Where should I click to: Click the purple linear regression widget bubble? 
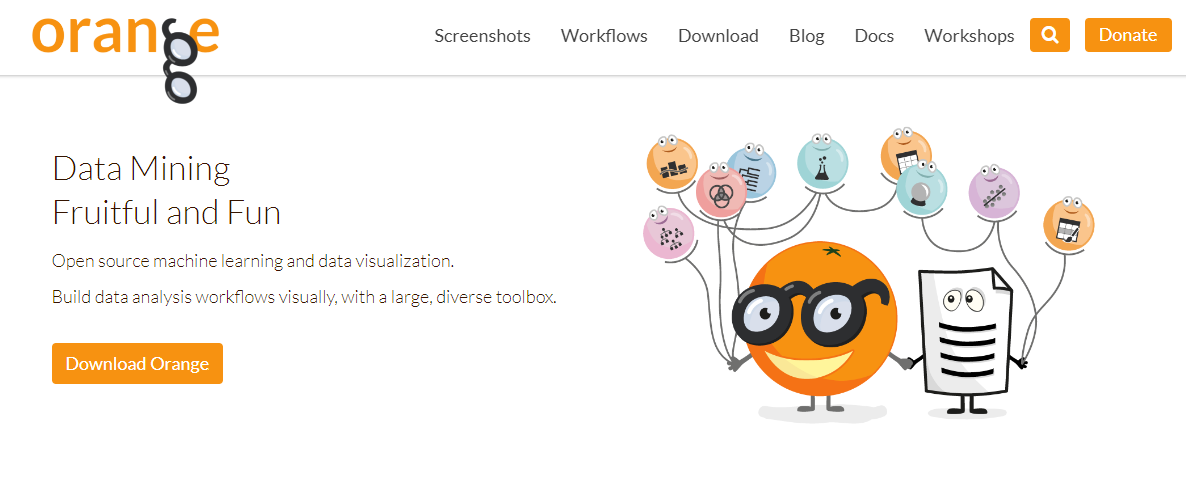pyautogui.click(x=994, y=193)
